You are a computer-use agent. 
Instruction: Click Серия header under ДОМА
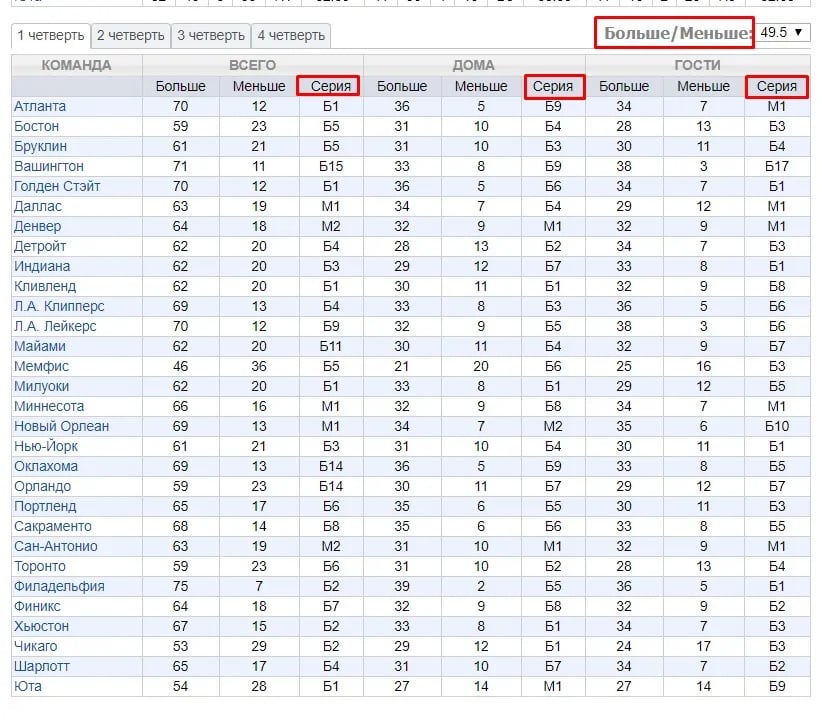tap(553, 86)
